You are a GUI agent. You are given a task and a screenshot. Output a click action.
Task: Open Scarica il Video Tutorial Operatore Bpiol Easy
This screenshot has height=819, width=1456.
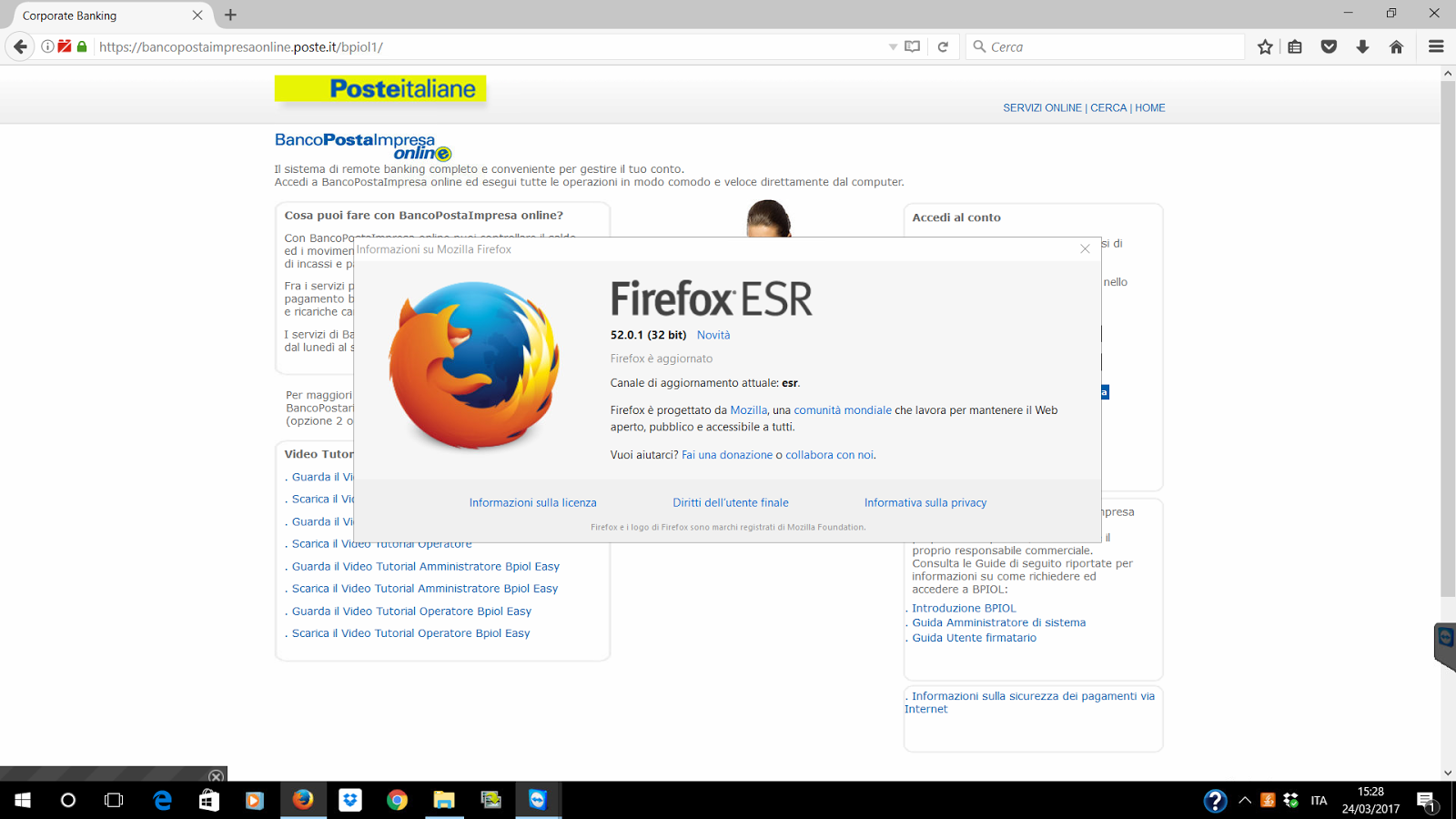coord(410,633)
